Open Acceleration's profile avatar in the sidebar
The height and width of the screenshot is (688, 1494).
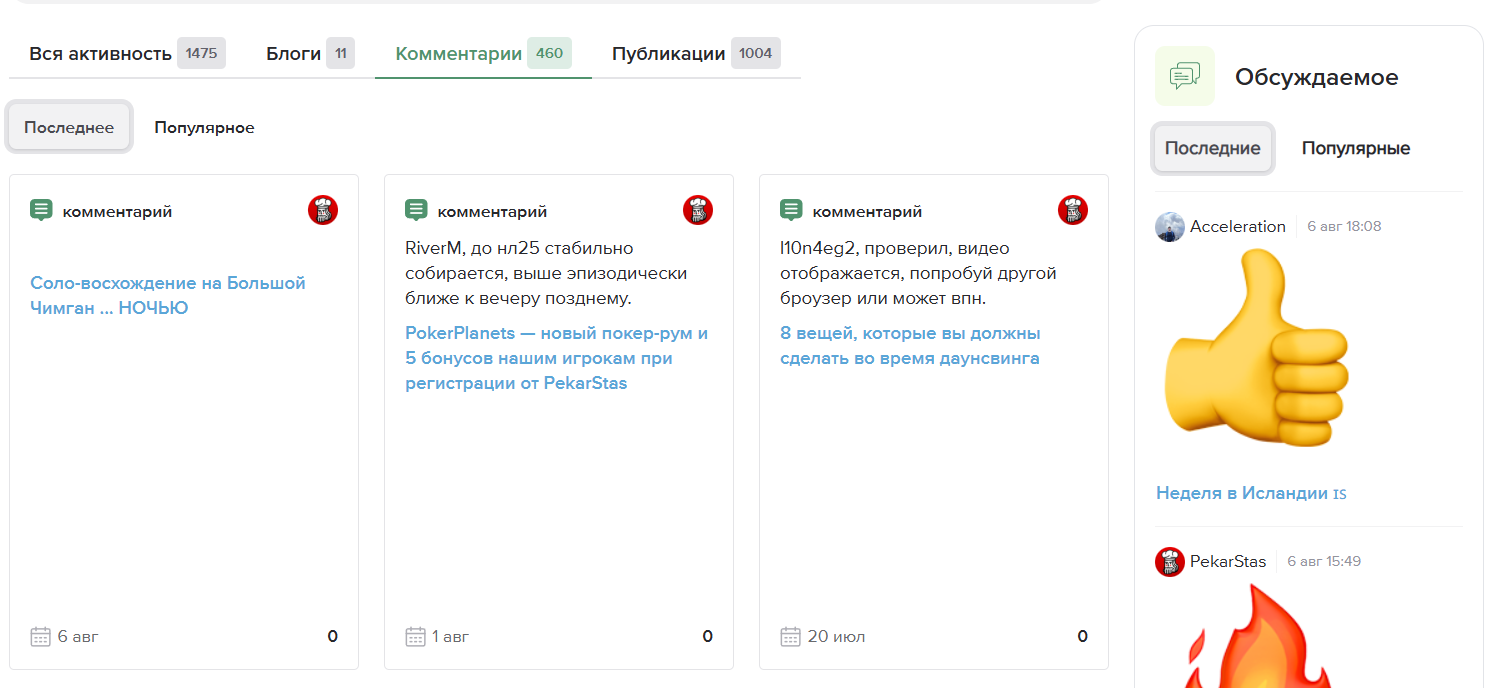1167,226
